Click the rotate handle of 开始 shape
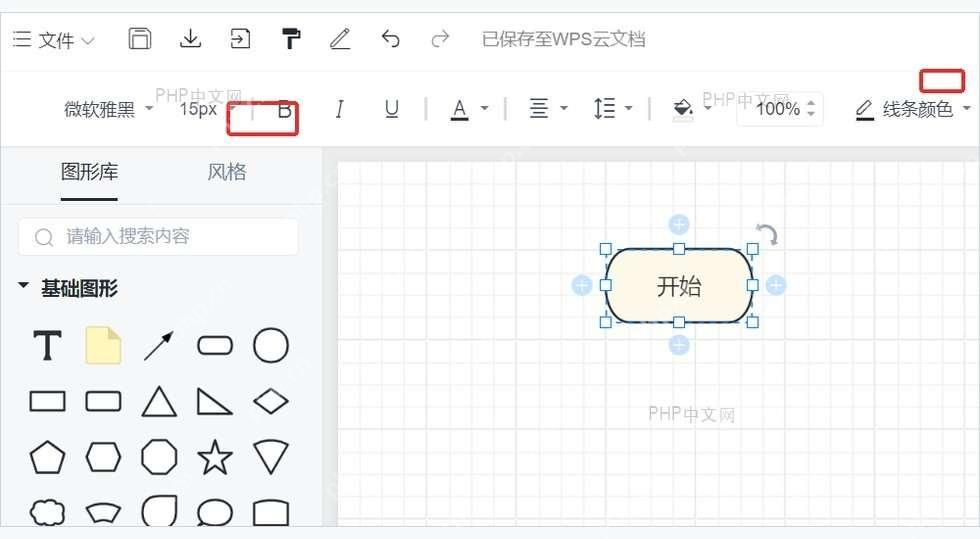The height and width of the screenshot is (539, 980). coord(768,234)
